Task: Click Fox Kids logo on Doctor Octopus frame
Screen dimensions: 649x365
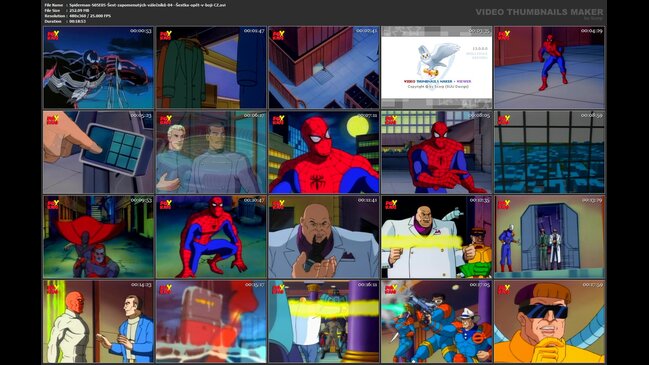Action: tap(504, 289)
